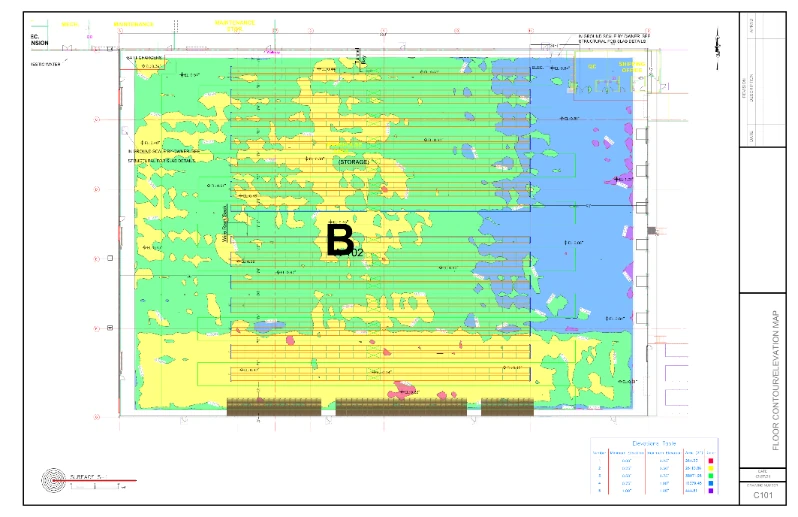Click the yellow SHIPPING OFFICE label
The image size is (798, 517).
[632, 67]
